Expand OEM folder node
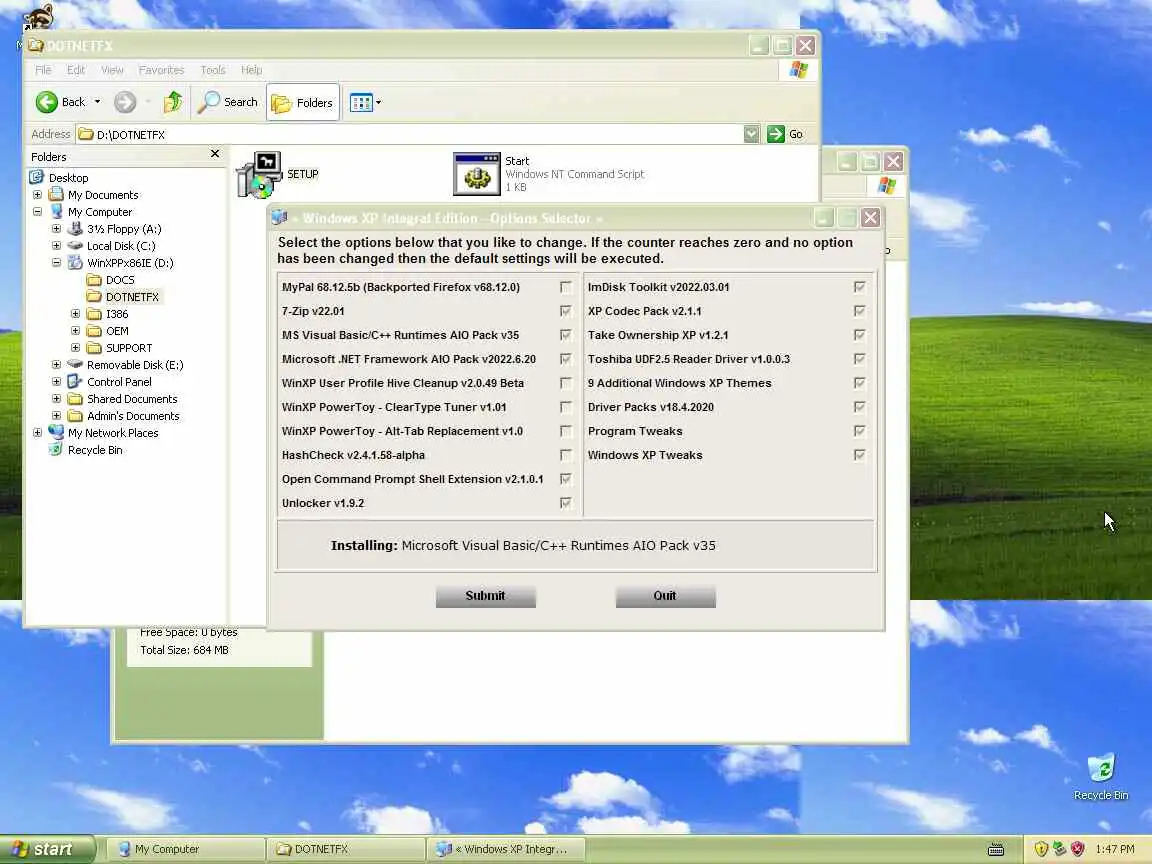Screen dimensions: 1152x864 (x=76, y=331)
